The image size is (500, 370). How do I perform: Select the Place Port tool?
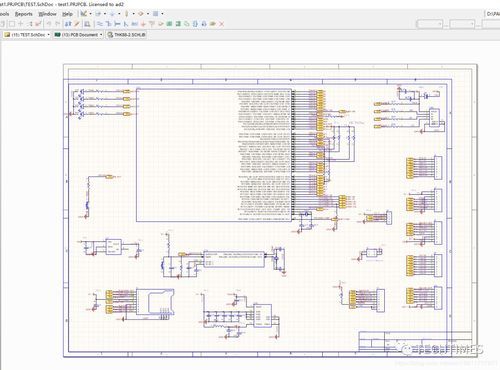[x=212, y=24]
